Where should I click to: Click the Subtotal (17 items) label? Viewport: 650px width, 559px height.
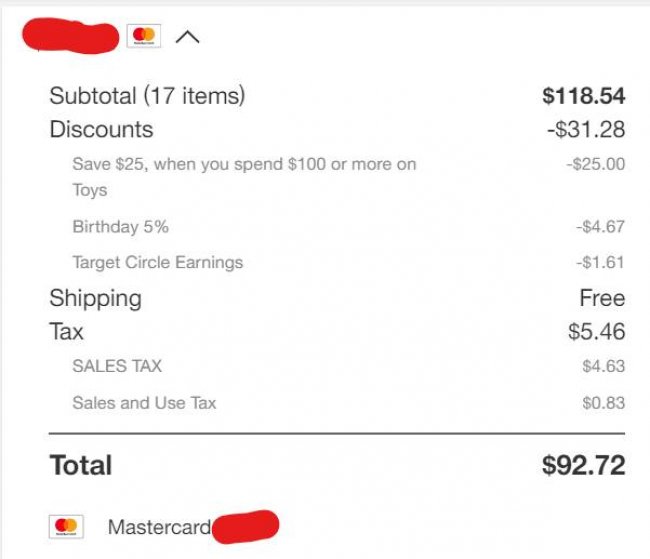pos(147,96)
